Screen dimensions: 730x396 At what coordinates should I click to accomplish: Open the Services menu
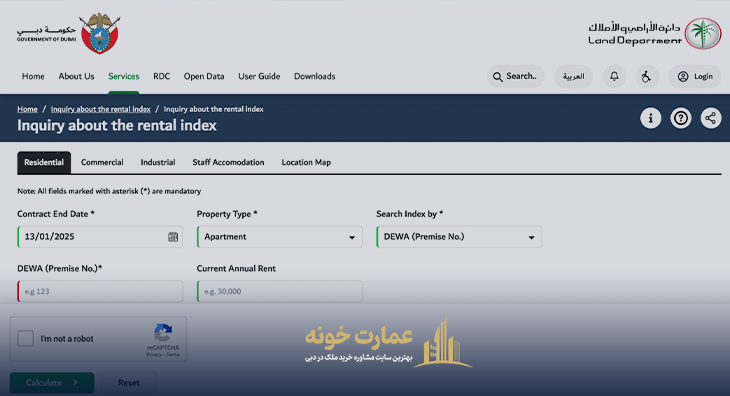pyautogui.click(x=123, y=76)
